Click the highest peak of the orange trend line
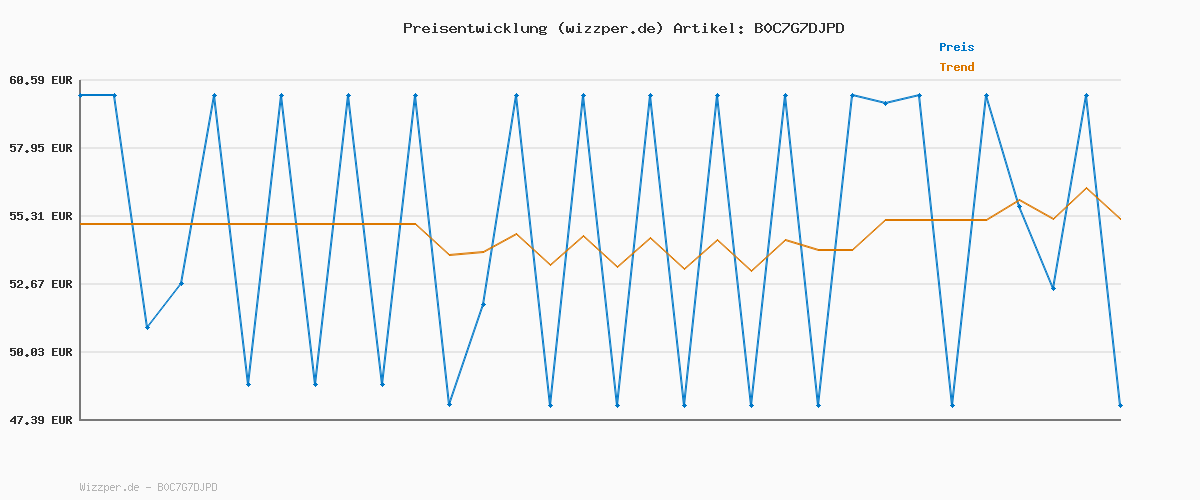This screenshot has width=1200, height=500. (x=1086, y=188)
